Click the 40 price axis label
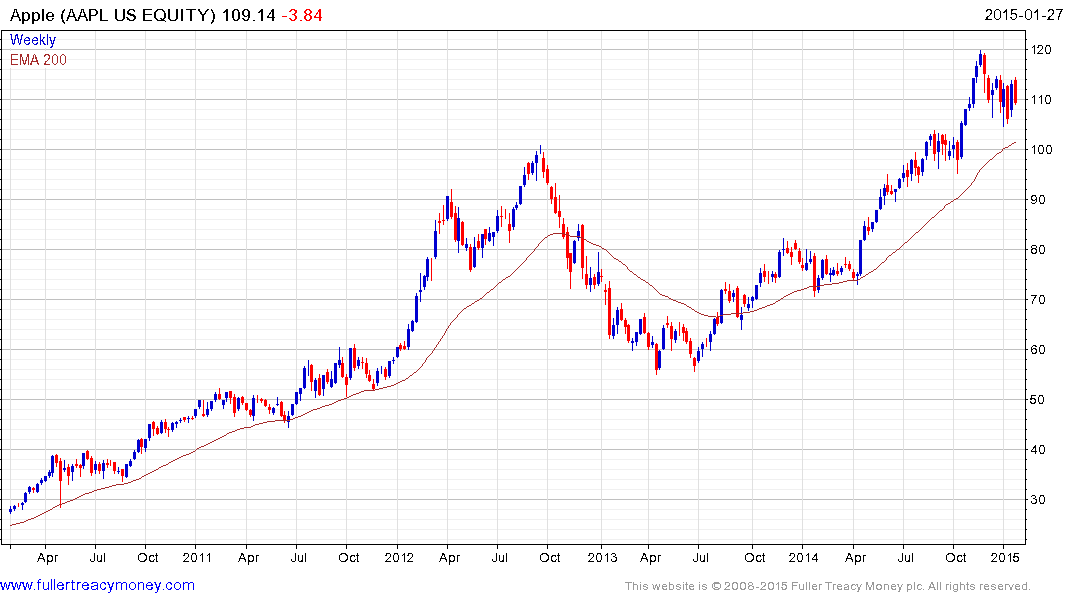This screenshot has height=600, width=1075. point(1038,450)
